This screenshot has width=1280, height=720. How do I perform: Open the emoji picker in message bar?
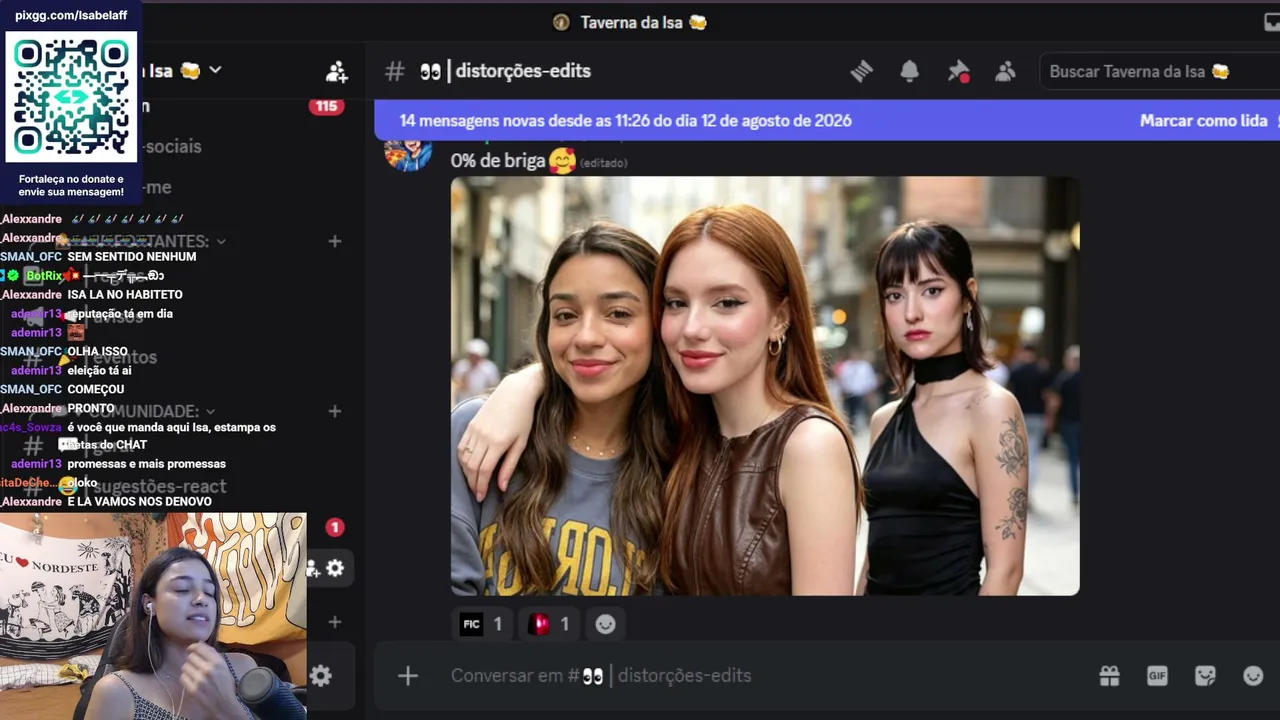pyautogui.click(x=1253, y=676)
